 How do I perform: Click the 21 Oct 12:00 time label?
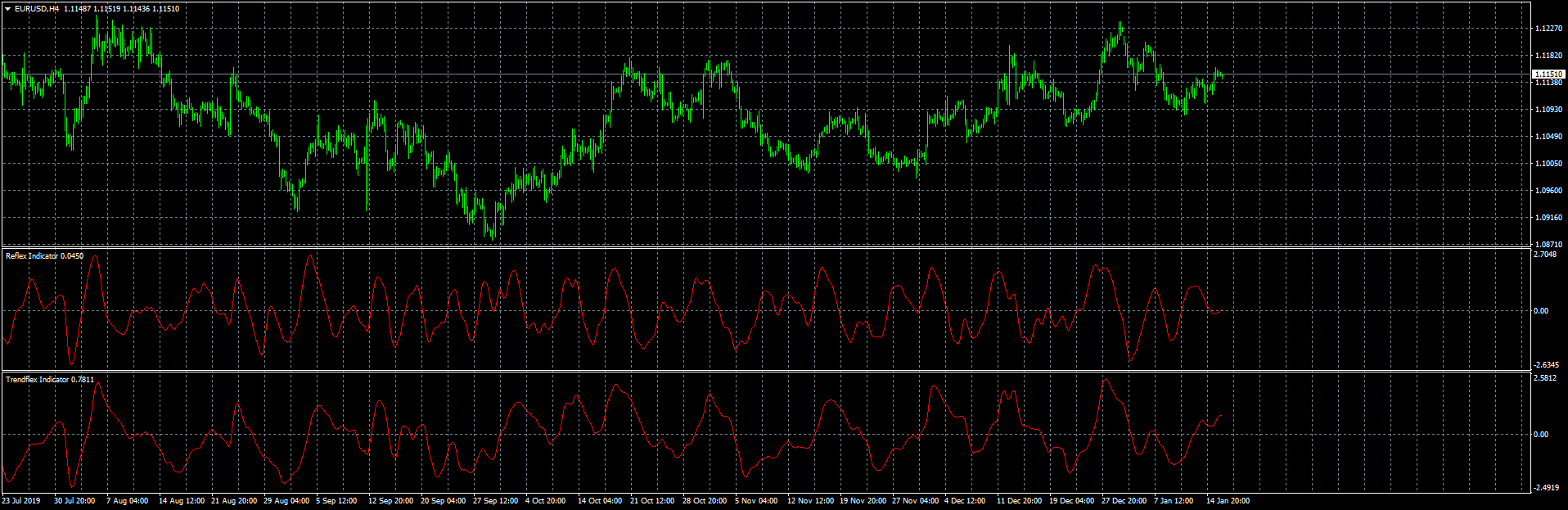tap(652, 501)
